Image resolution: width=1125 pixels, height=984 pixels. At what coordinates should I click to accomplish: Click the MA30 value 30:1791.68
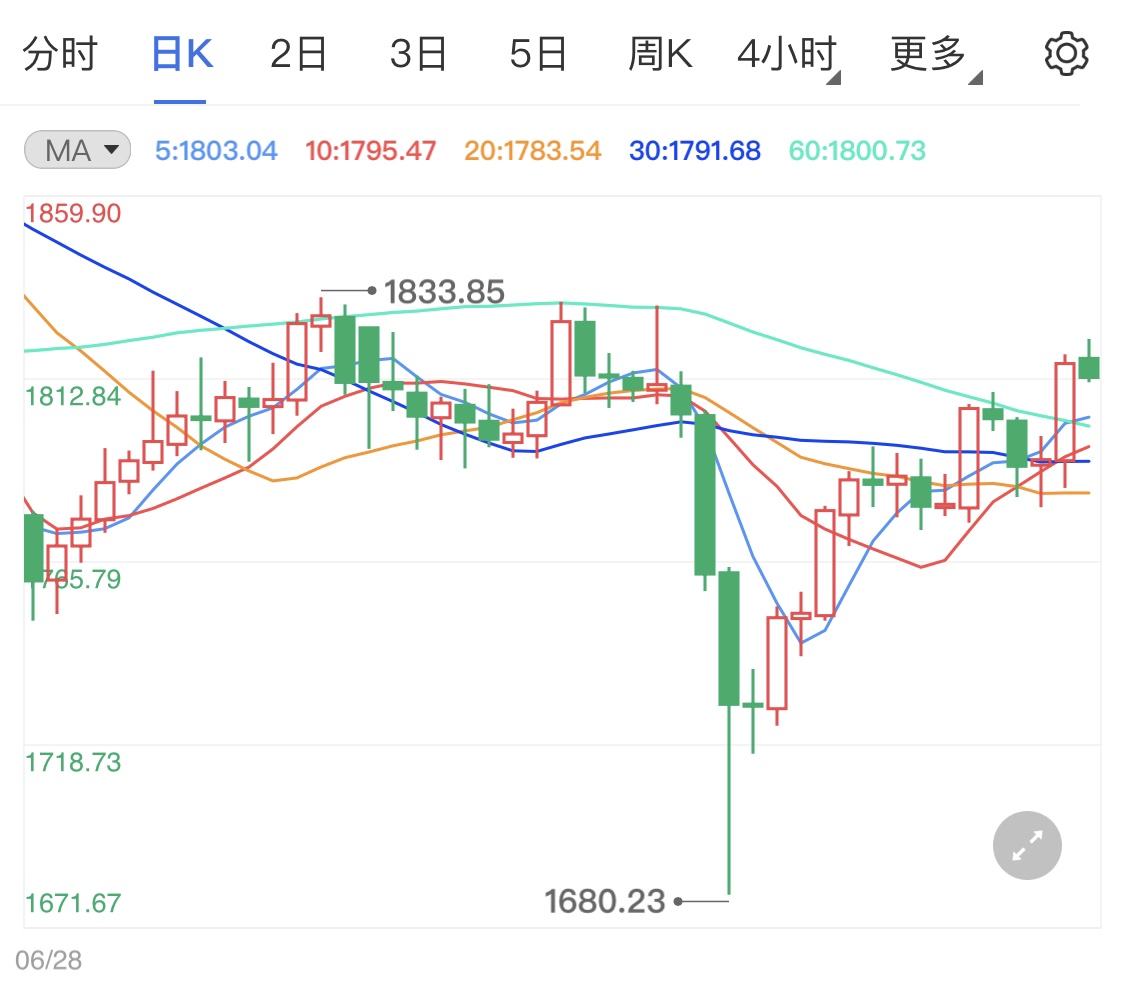695,151
